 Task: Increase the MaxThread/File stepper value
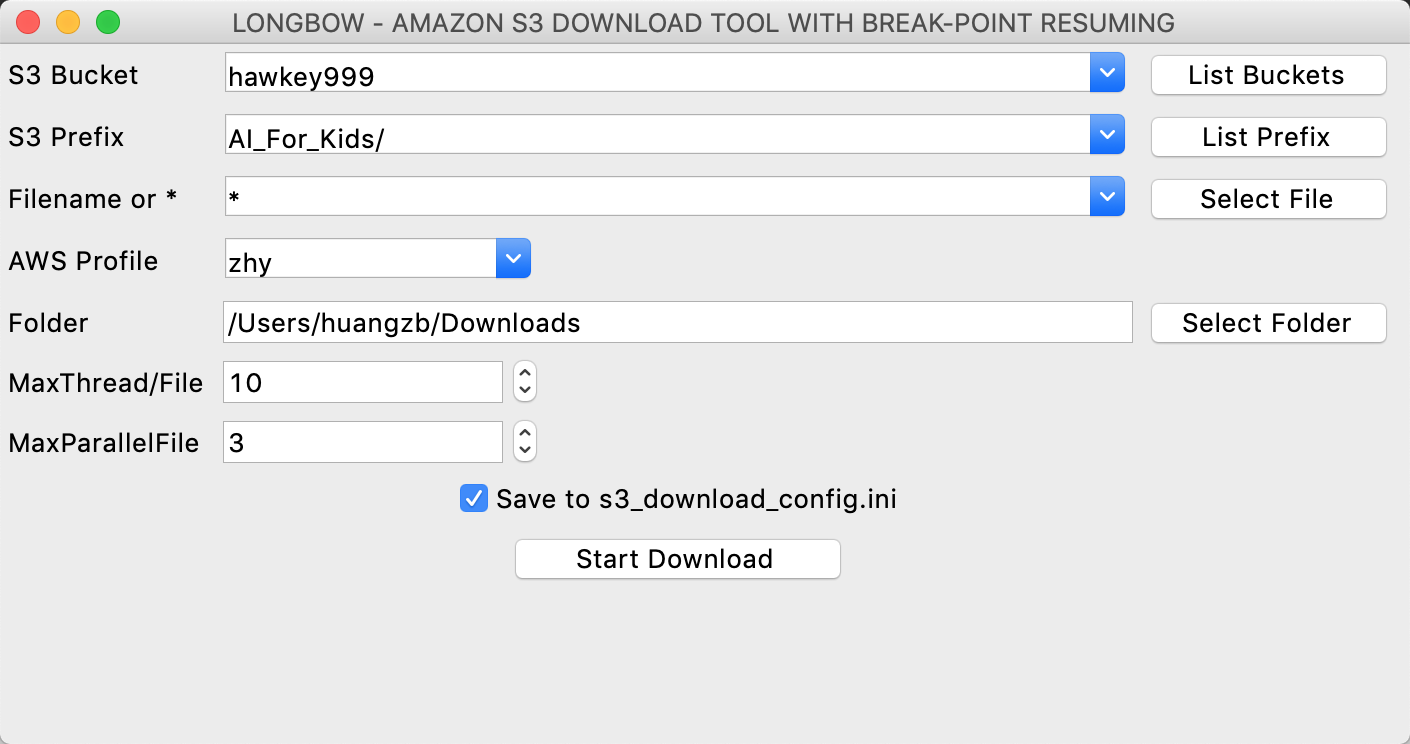coord(525,373)
